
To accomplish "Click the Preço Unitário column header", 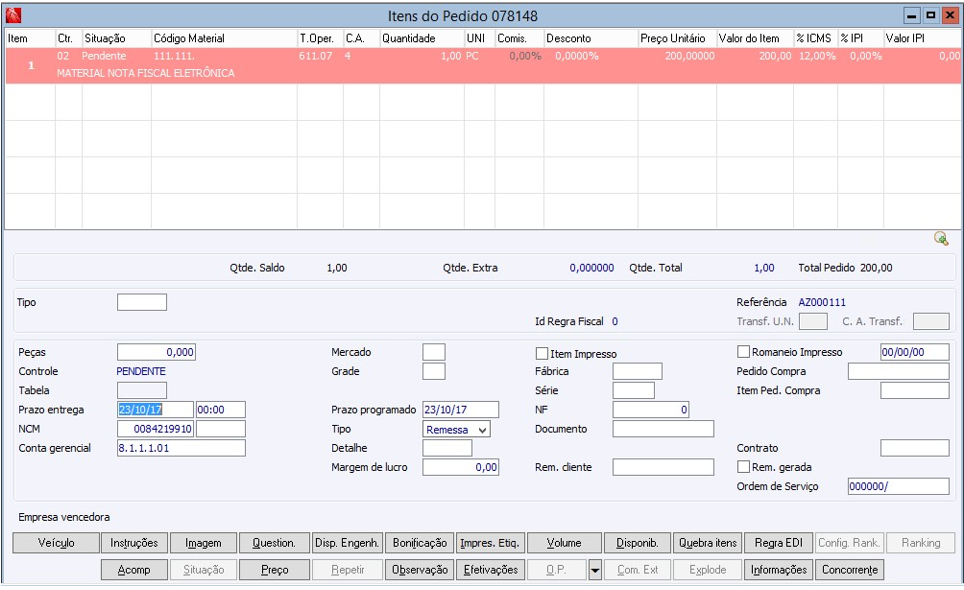I will [677, 38].
